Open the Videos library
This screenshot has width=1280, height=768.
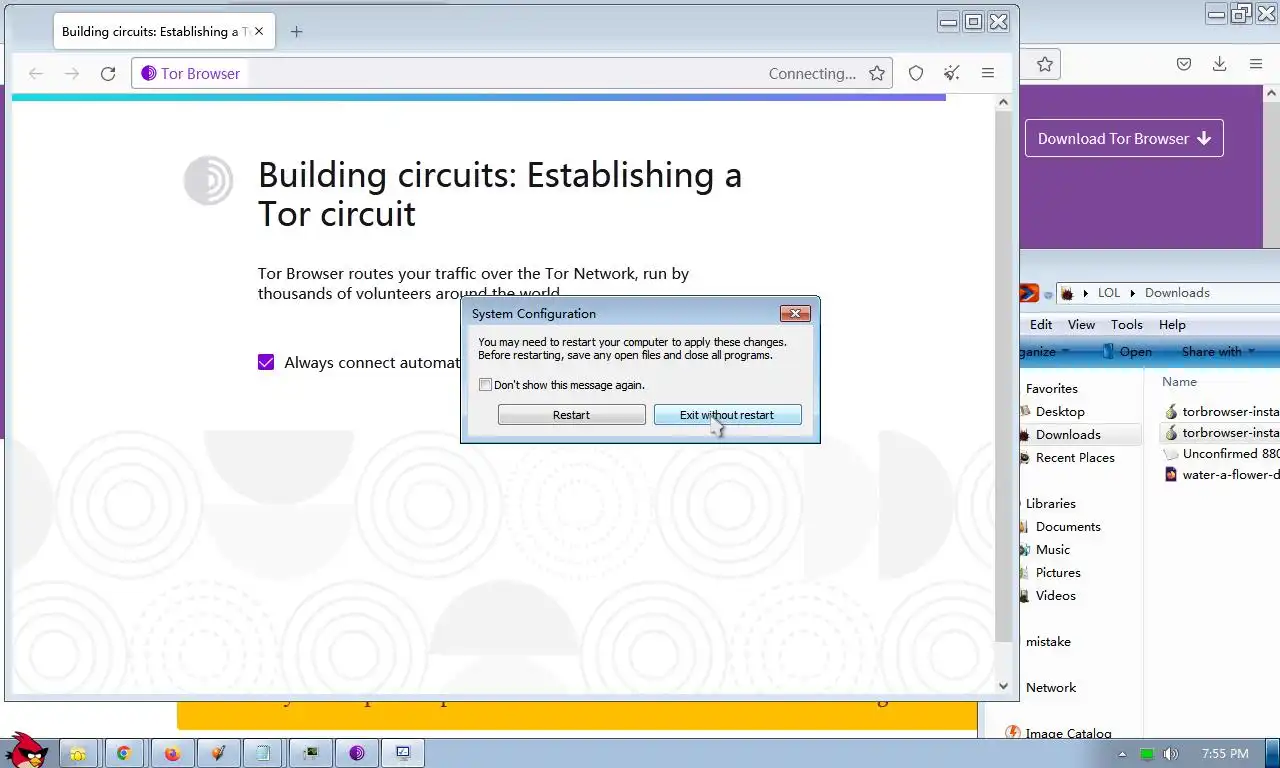1055,595
